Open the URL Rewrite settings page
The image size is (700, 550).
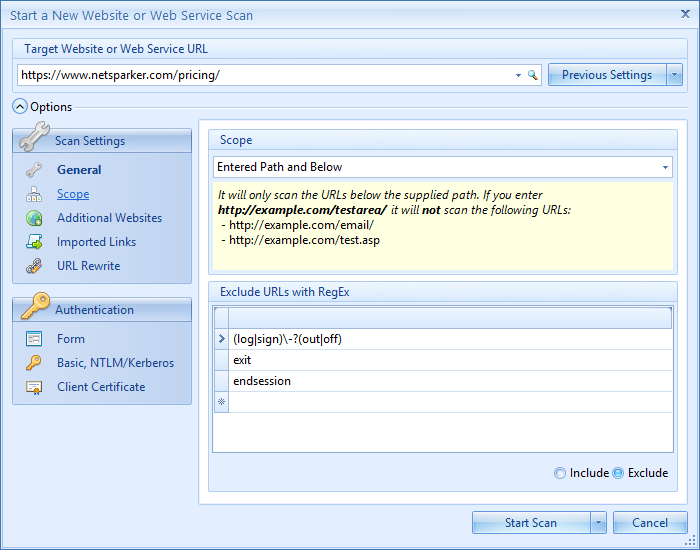[88, 266]
